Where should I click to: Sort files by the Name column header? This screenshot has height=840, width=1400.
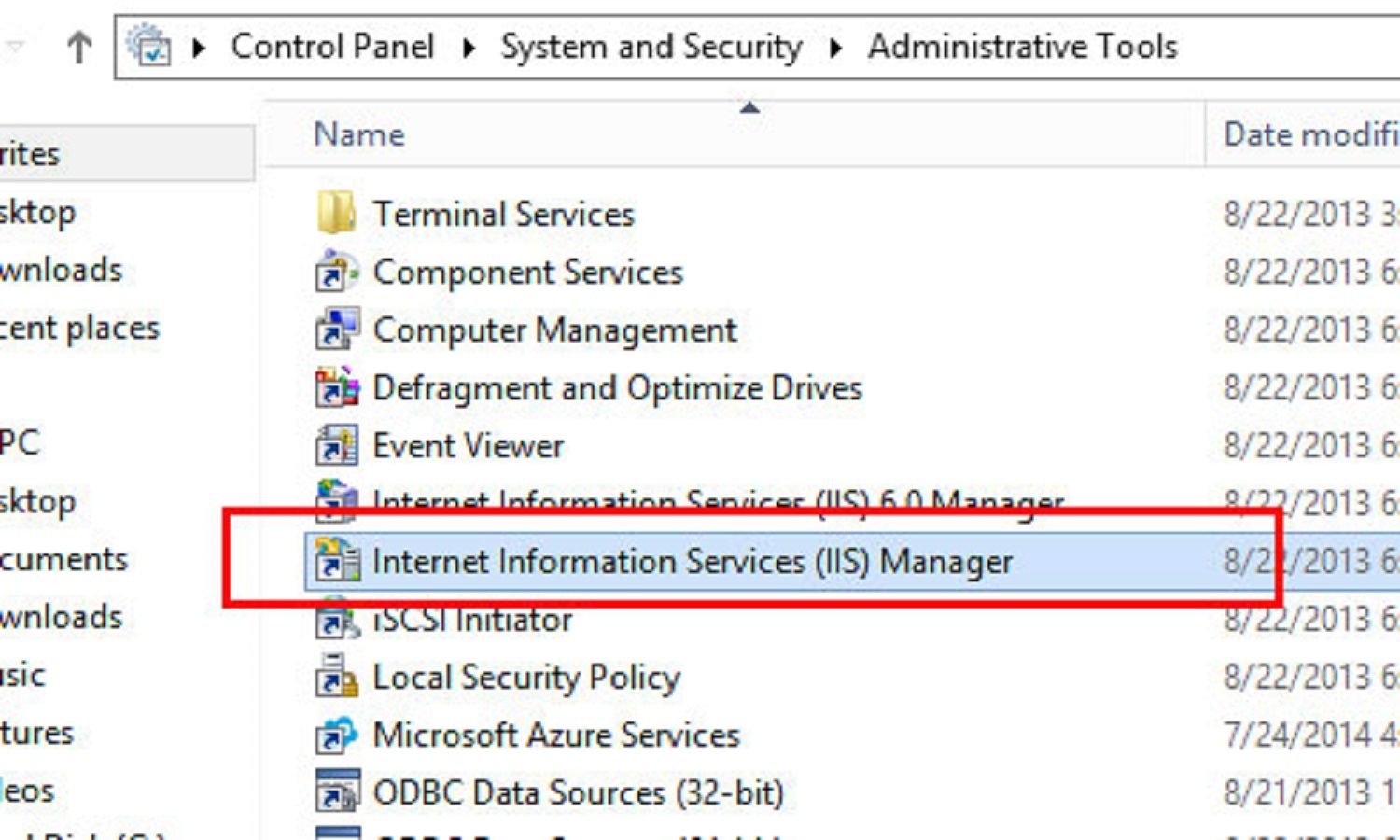click(x=359, y=134)
